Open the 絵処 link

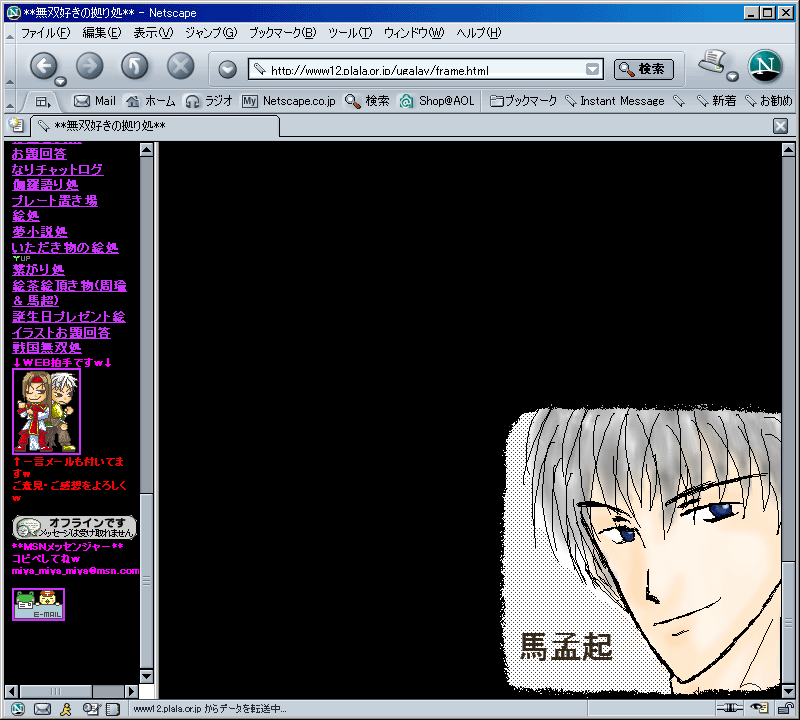(26, 216)
